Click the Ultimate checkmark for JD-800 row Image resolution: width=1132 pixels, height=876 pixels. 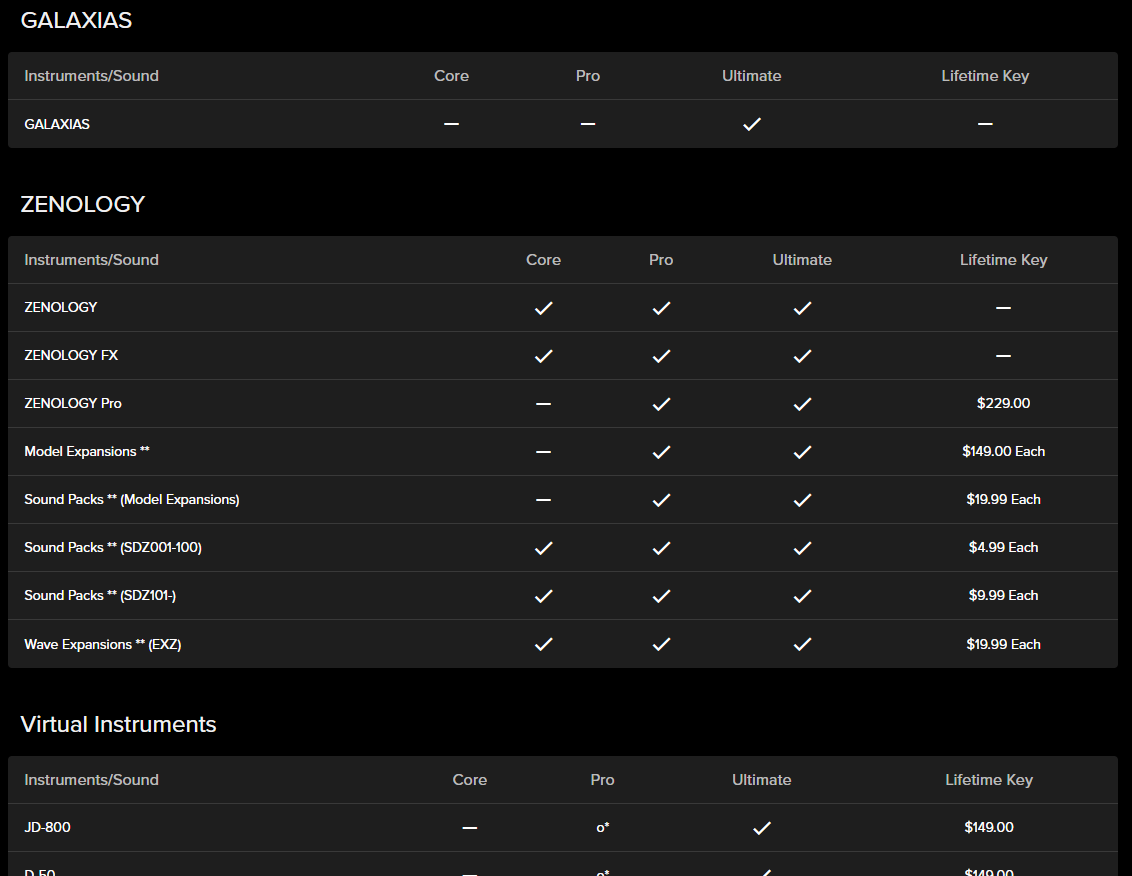coord(762,828)
